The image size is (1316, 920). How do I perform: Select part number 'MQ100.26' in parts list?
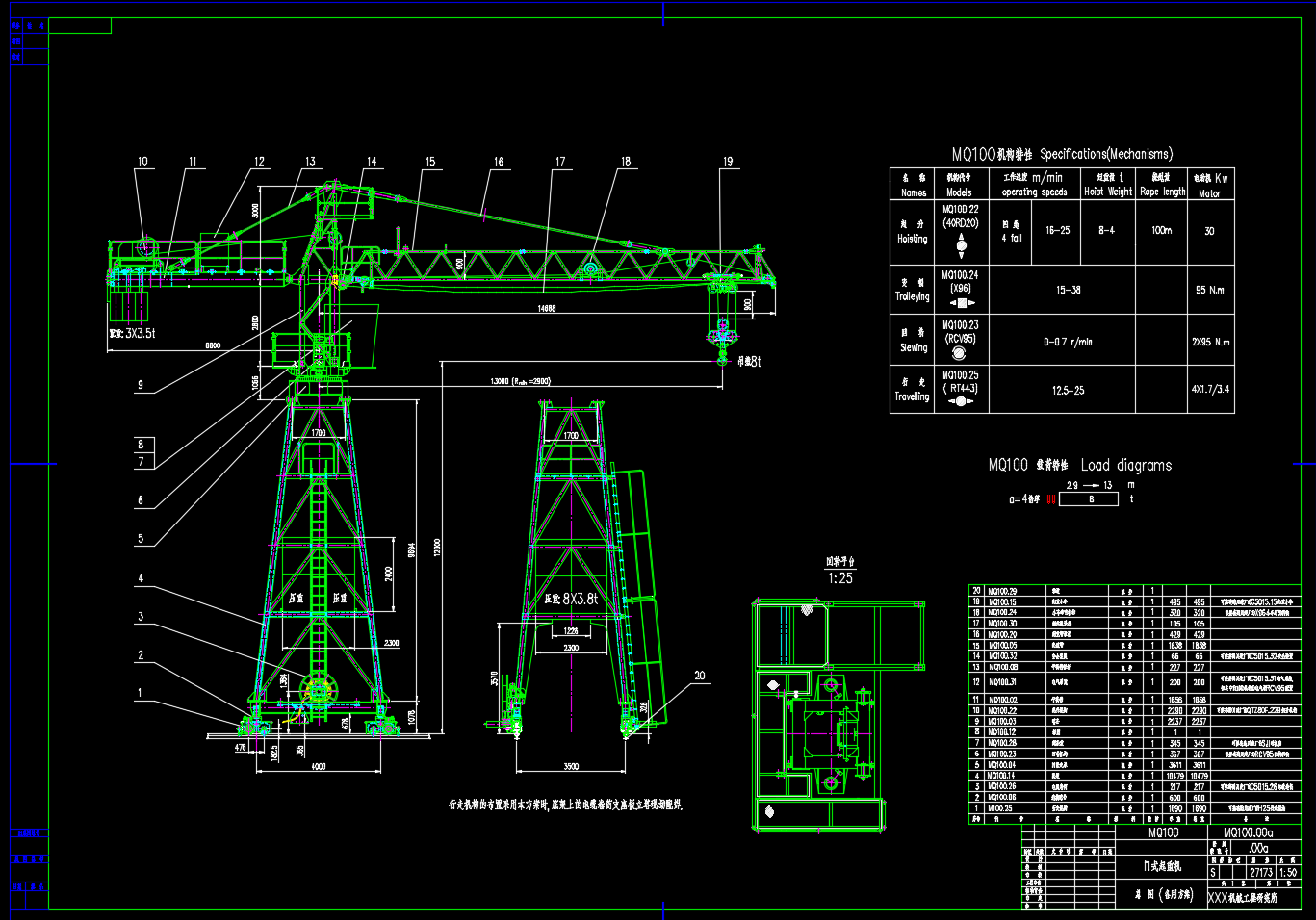[x=1002, y=786]
